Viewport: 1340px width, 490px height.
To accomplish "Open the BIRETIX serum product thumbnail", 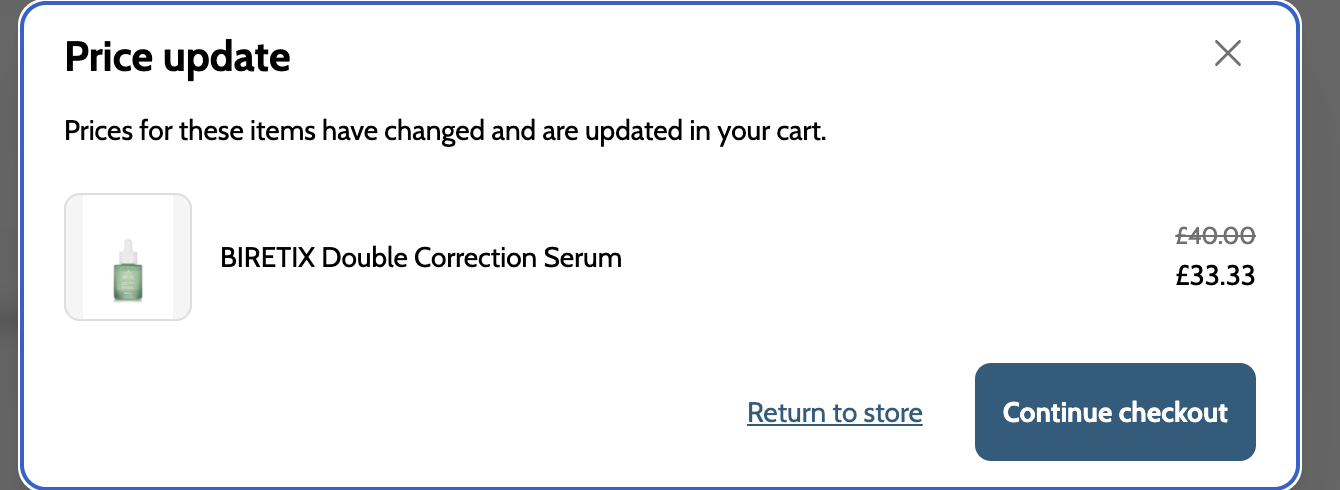I will [128, 257].
